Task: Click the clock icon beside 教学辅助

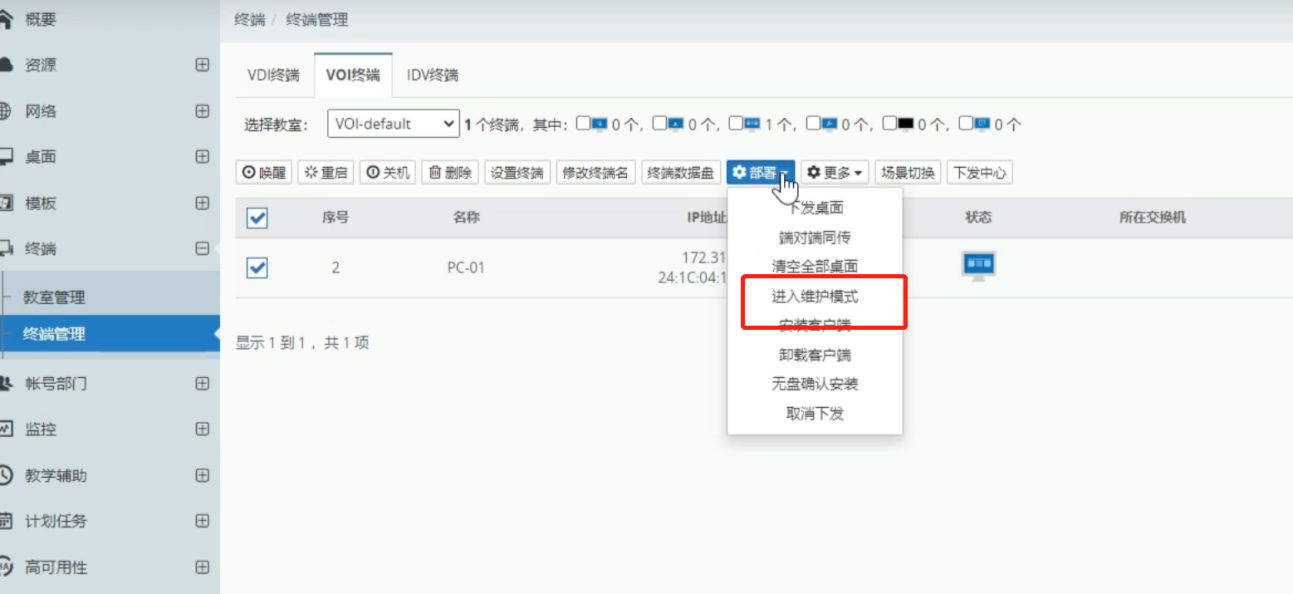Action: (6, 475)
